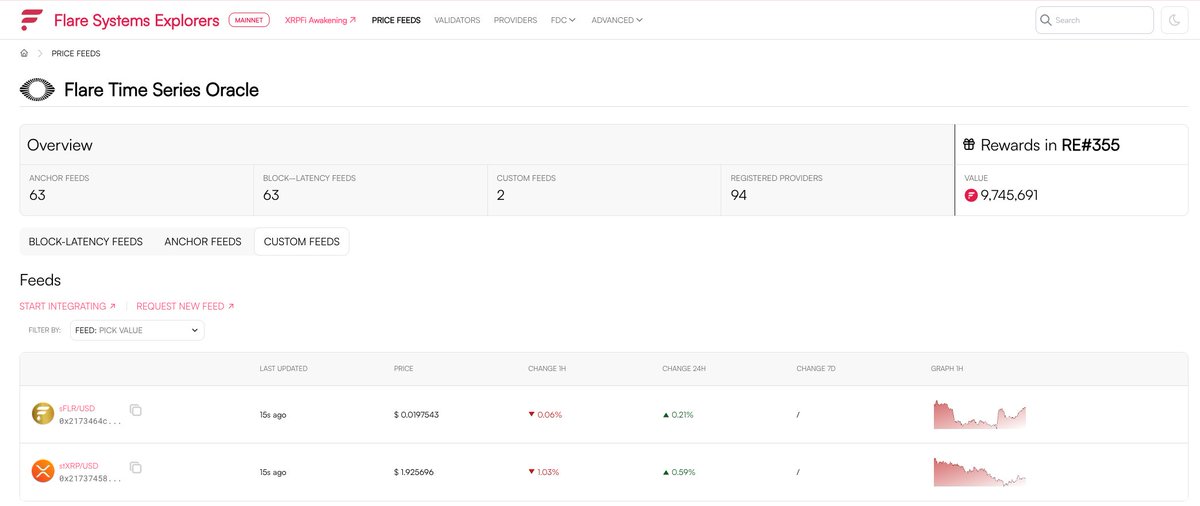Click the CHANGE 7D column header
Viewport: 1200px width, 506px height.
point(815,368)
